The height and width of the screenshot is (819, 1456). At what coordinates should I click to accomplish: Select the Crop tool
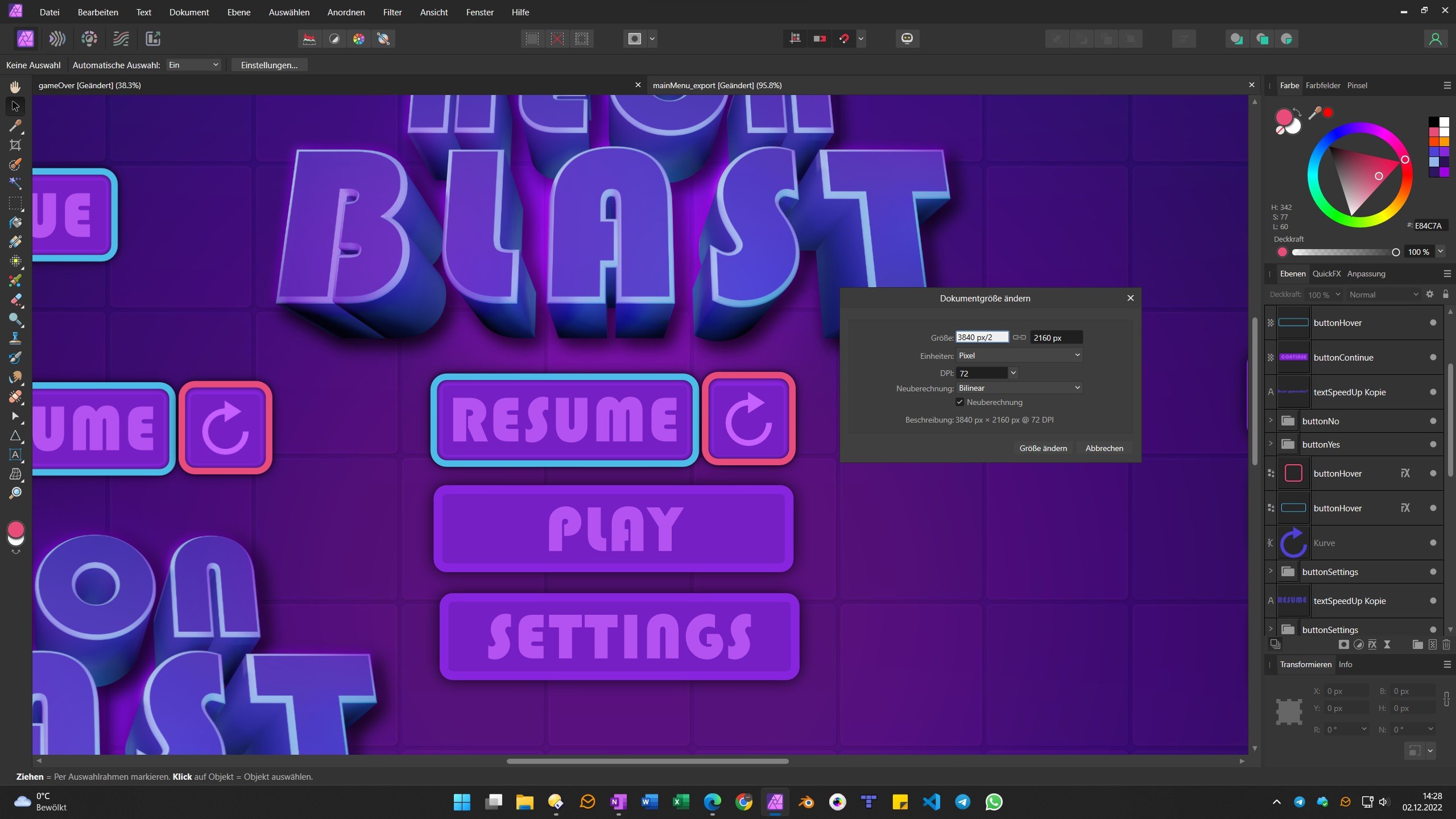(15, 145)
